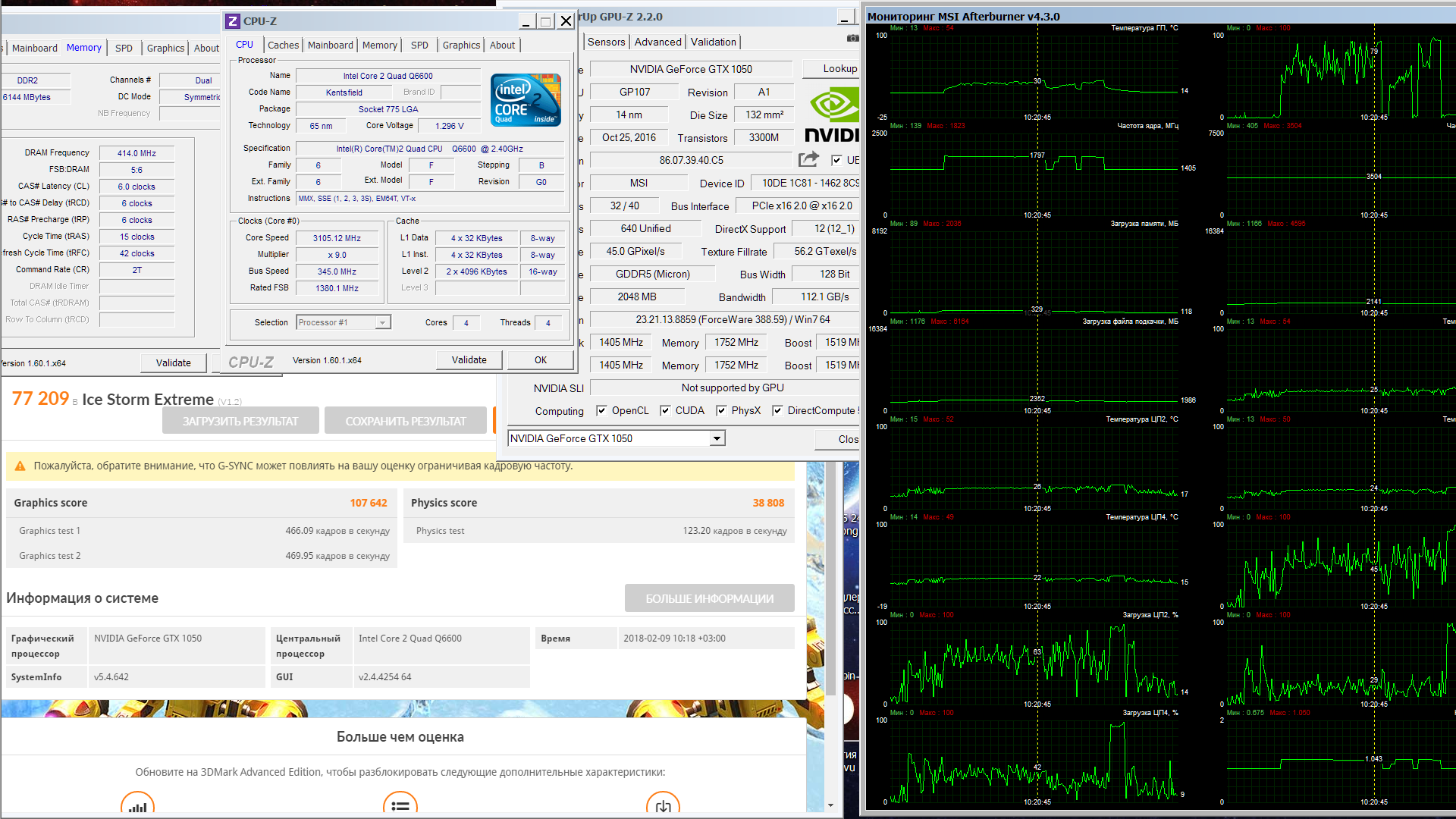Open the SPD tab in front CPU-Z window

coord(419,45)
